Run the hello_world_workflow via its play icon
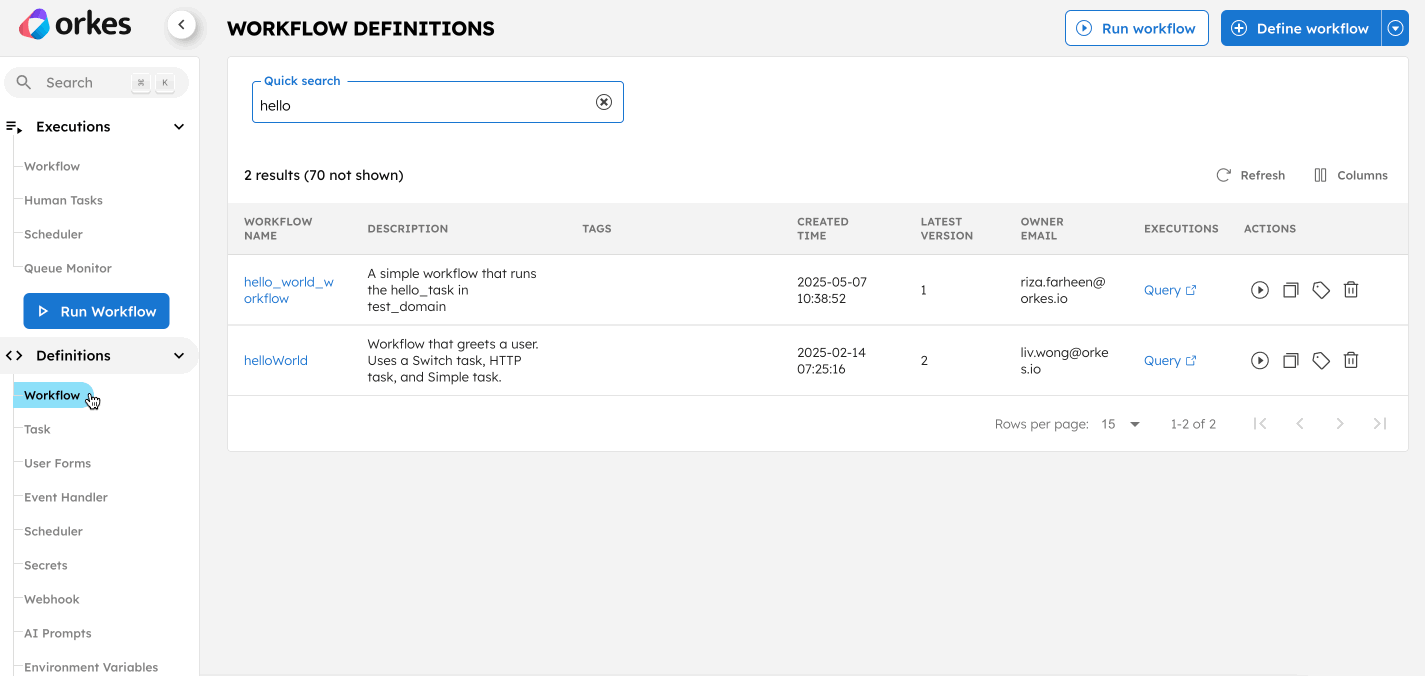The width and height of the screenshot is (1425, 676). [x=1259, y=289]
